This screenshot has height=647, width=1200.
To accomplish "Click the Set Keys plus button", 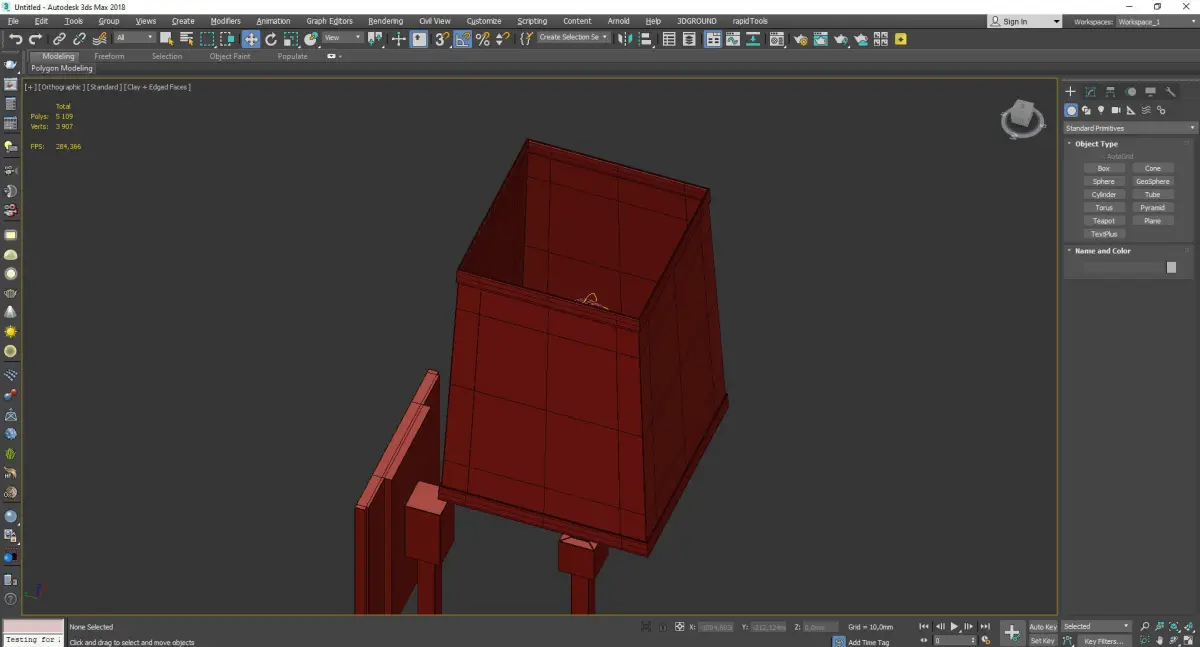I will (x=1012, y=632).
